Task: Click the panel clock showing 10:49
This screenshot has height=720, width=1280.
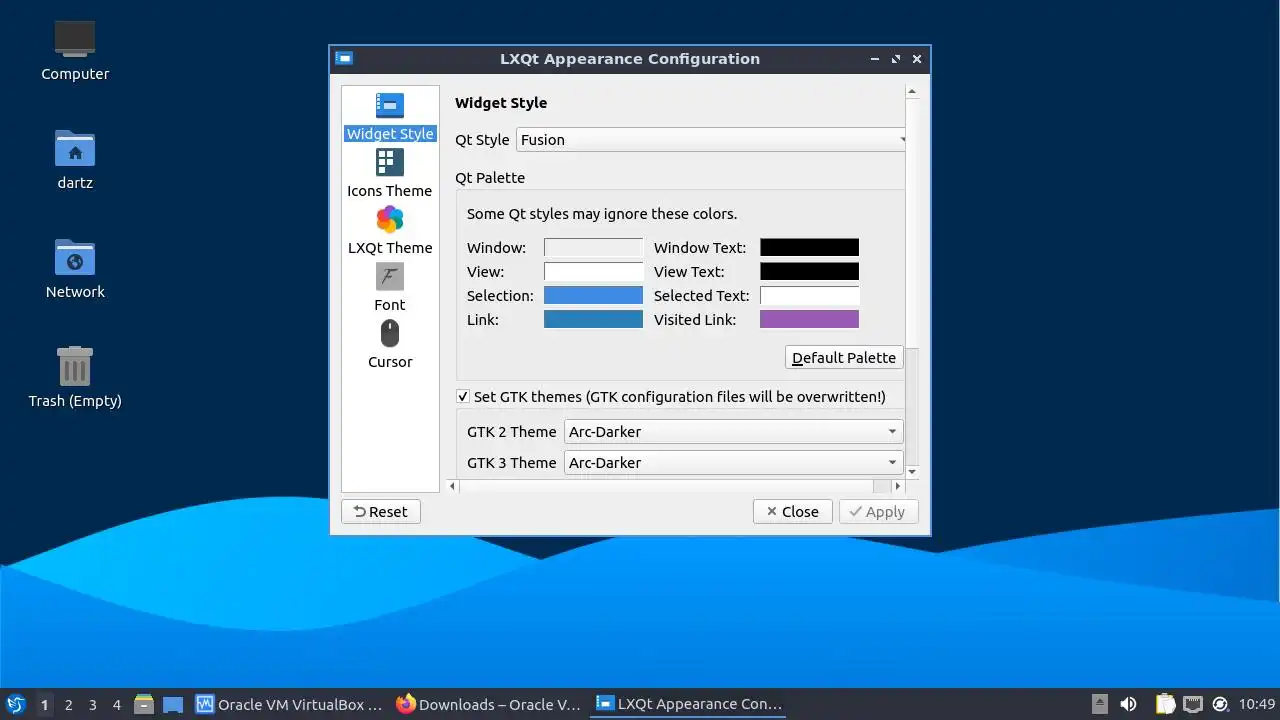Action: click(x=1257, y=704)
